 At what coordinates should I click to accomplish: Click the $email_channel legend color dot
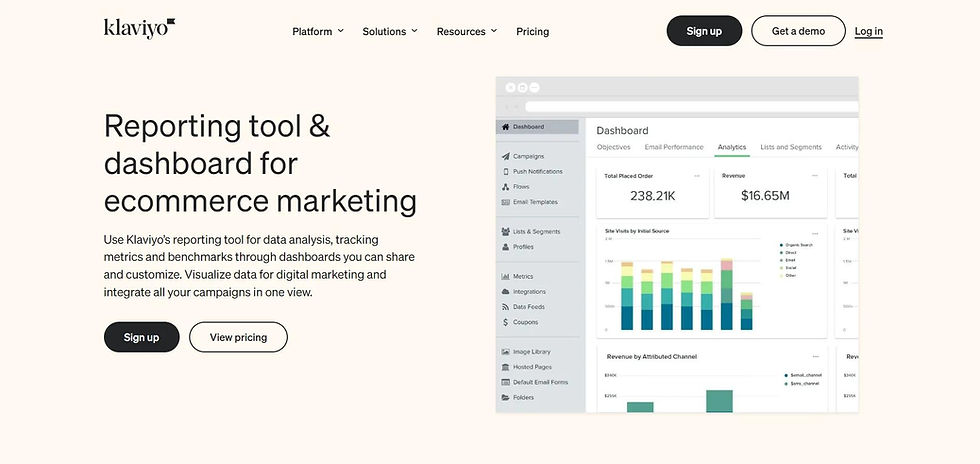tap(786, 375)
